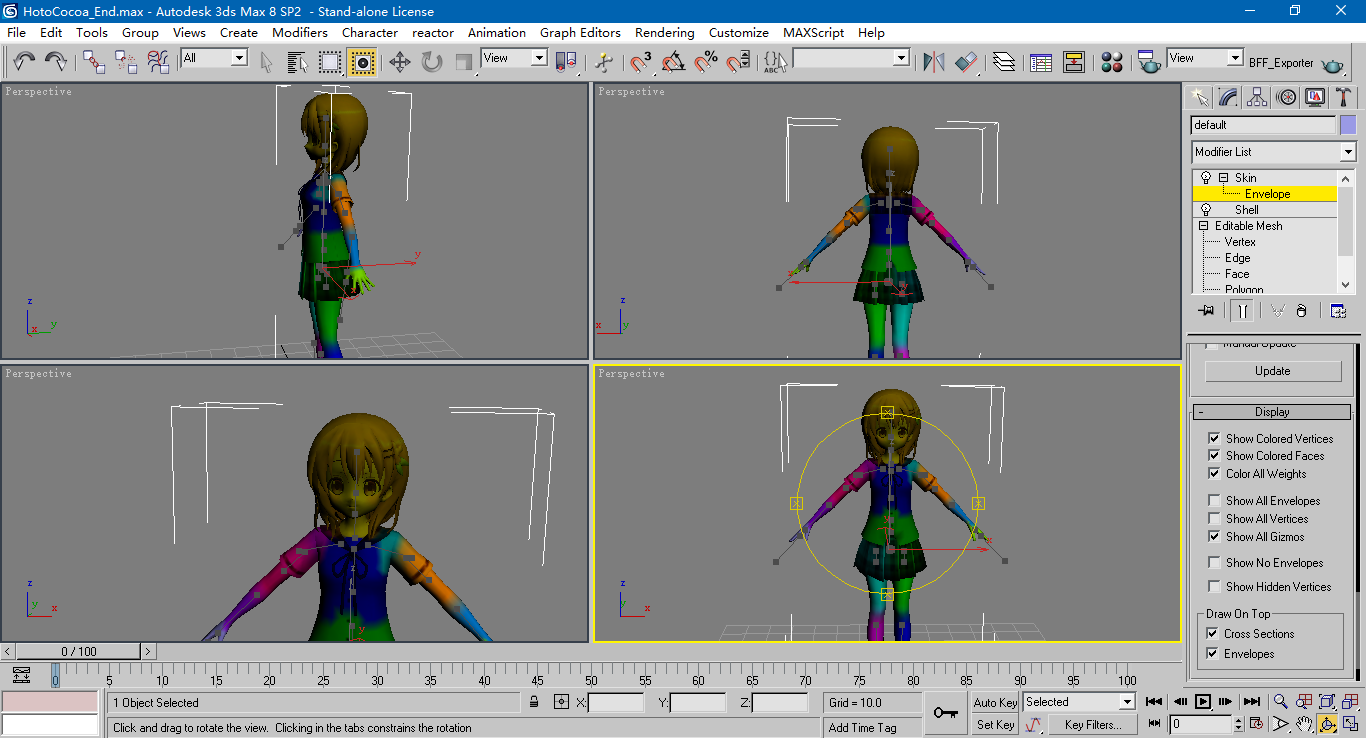Open the Hierarchy command panel tab
Viewport: 1366px width, 738px height.
point(1257,97)
